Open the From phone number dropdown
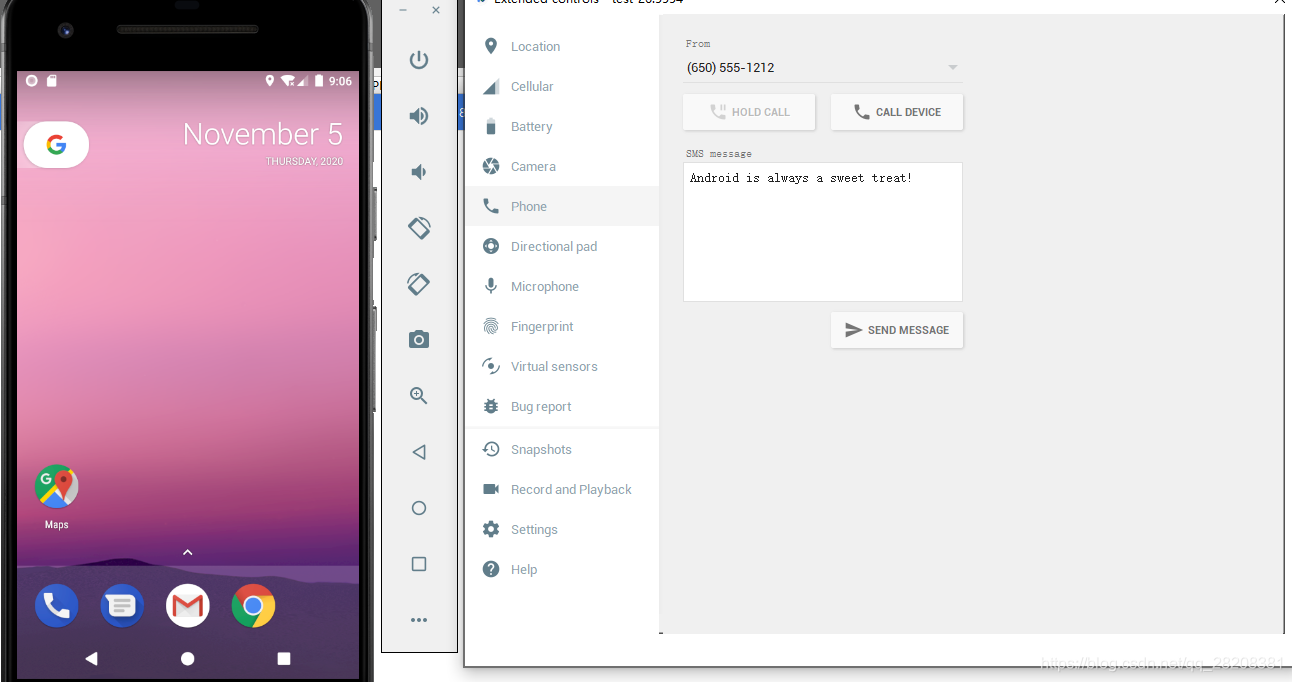 [951, 67]
